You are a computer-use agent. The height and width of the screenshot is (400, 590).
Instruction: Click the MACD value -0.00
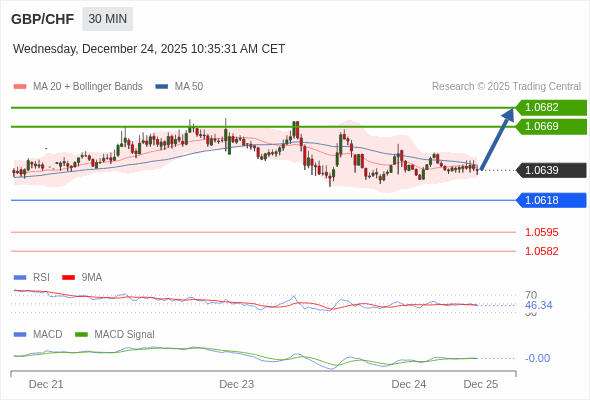click(537, 358)
